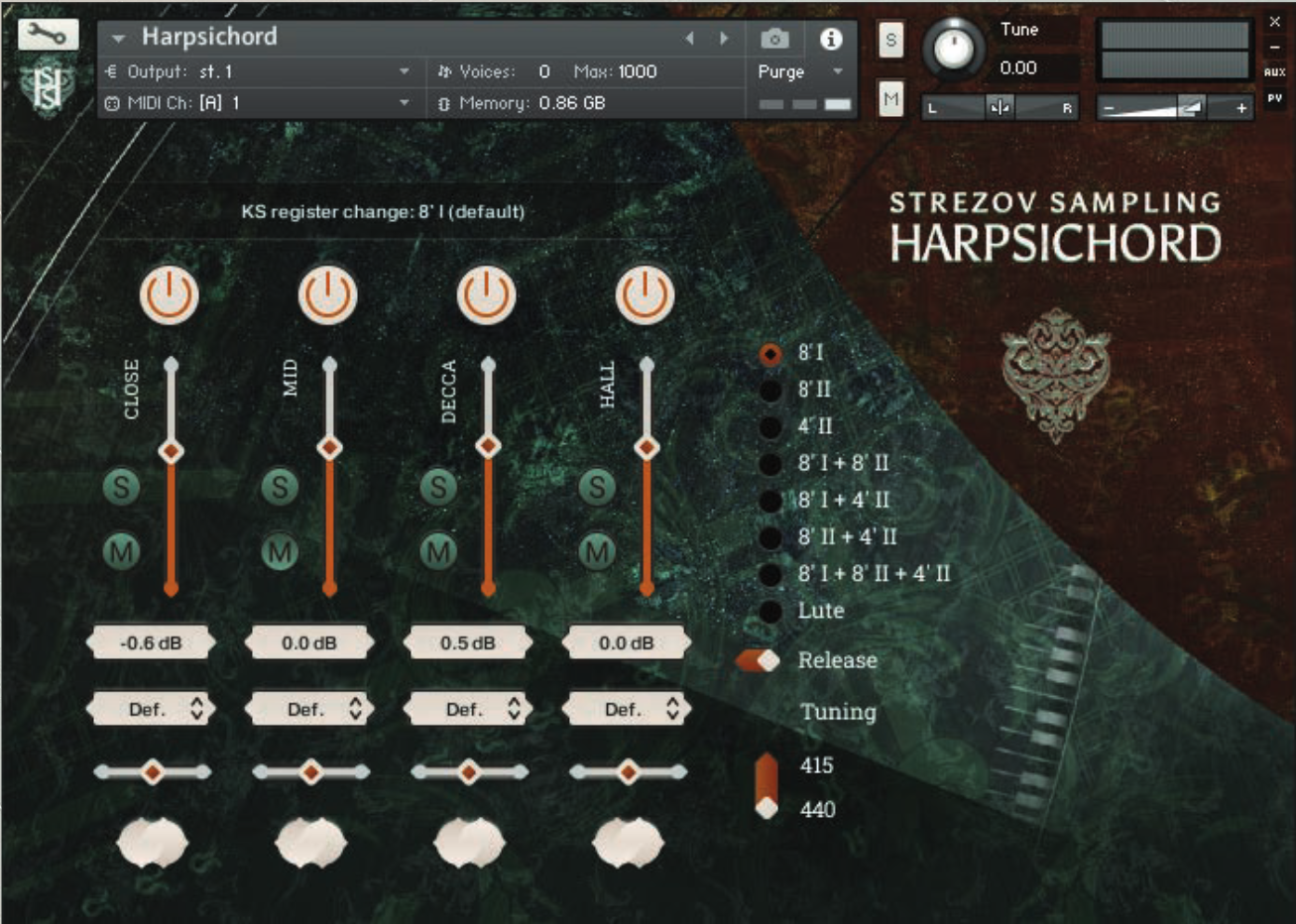The image size is (1296, 924).
Task: Click the Tune knob
Action: tap(954, 48)
